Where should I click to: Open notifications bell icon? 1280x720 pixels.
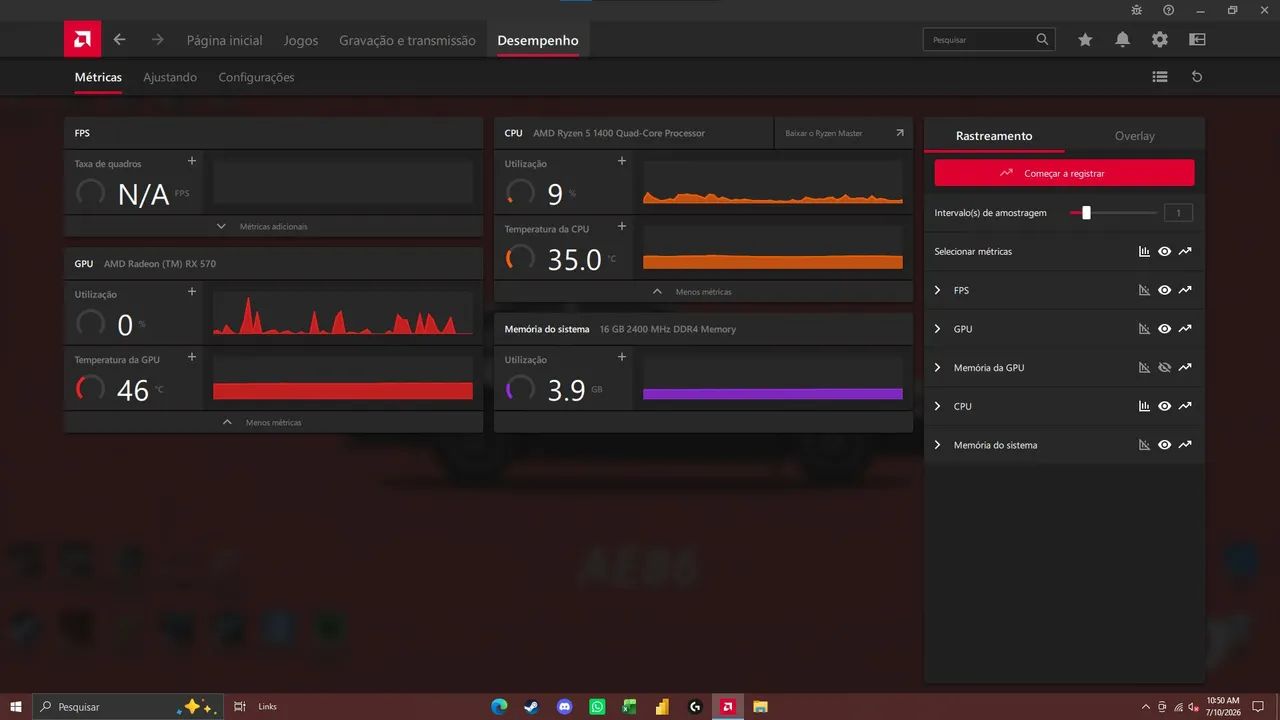click(x=1122, y=40)
